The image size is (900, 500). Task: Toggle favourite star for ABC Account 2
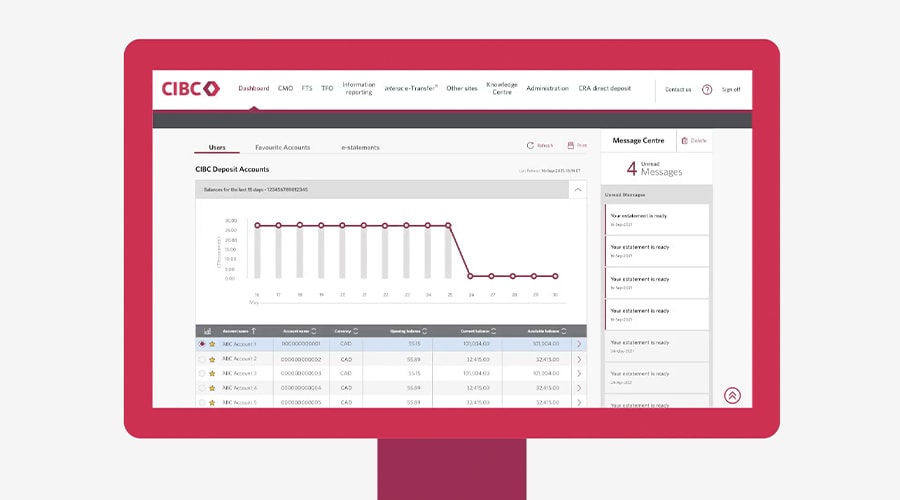pos(212,359)
